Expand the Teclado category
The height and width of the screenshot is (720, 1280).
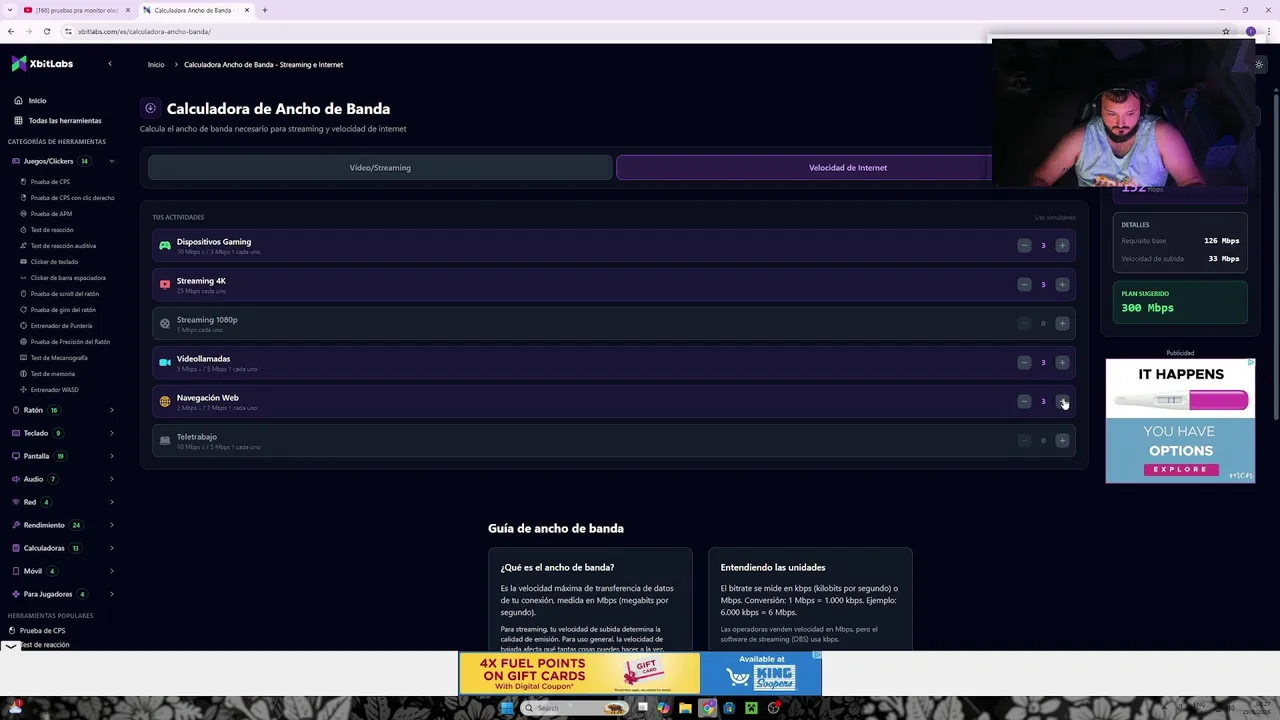(62, 433)
